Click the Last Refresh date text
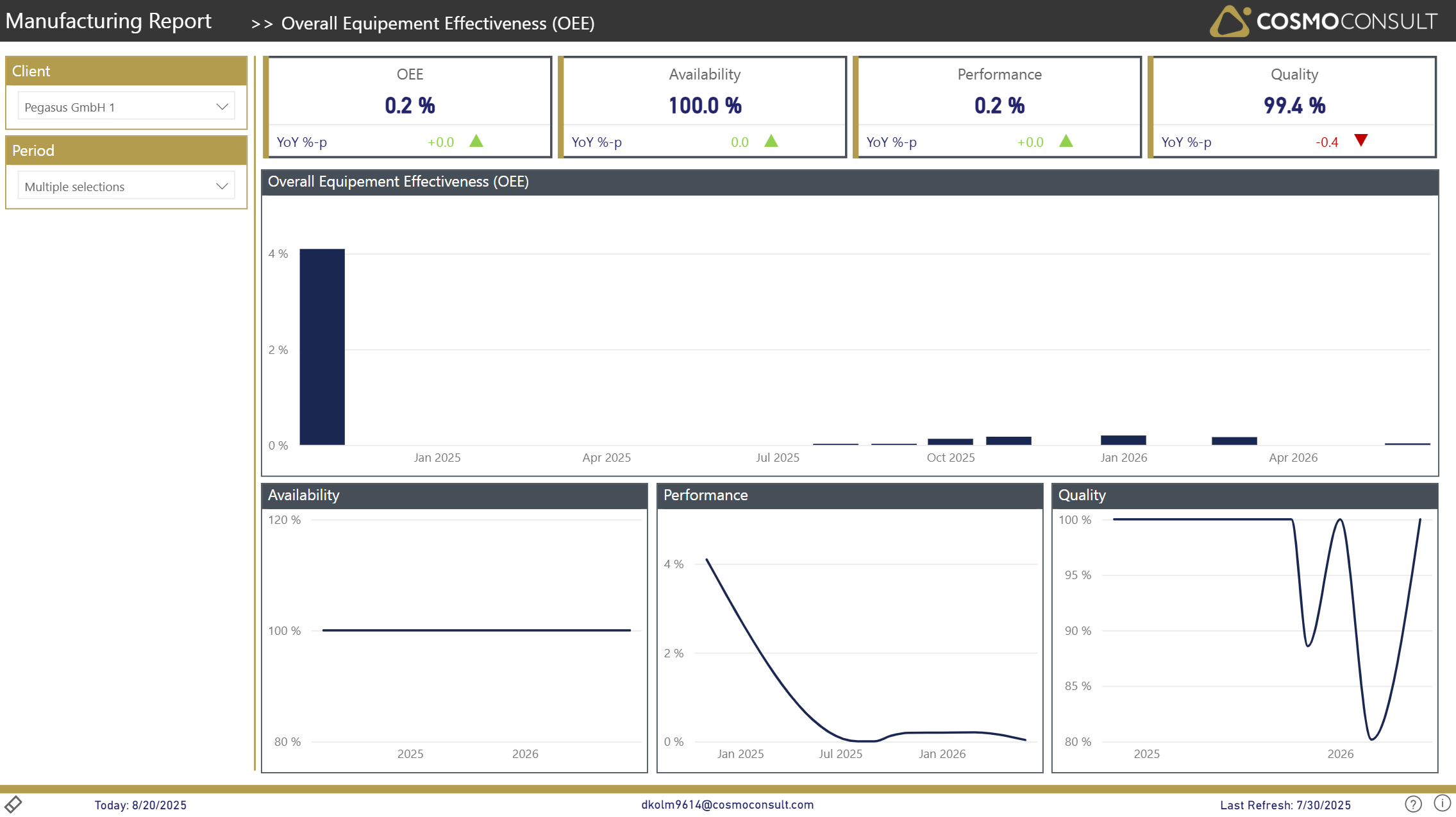The height and width of the screenshot is (817, 1456). 1285,805
